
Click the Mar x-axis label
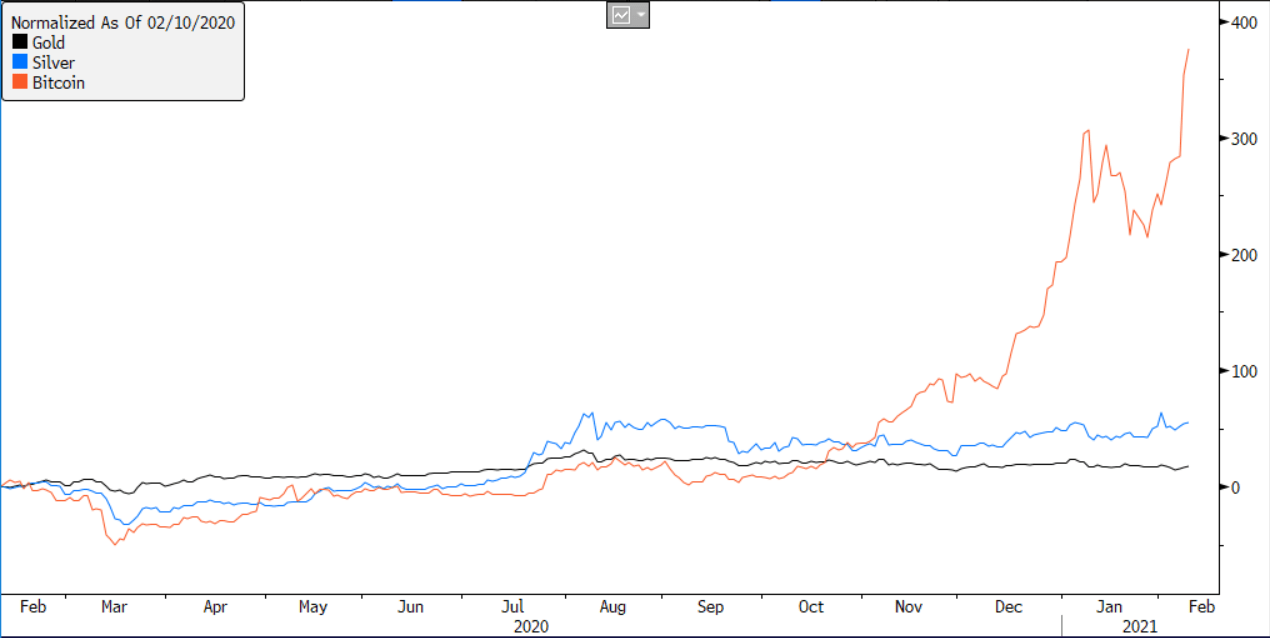click(113, 607)
